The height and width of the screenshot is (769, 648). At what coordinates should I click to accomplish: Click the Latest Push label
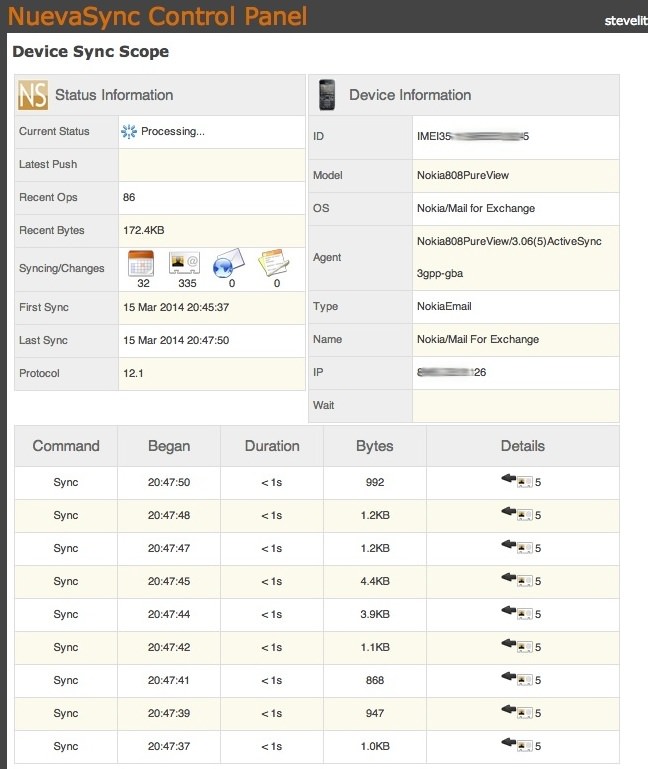(x=48, y=164)
